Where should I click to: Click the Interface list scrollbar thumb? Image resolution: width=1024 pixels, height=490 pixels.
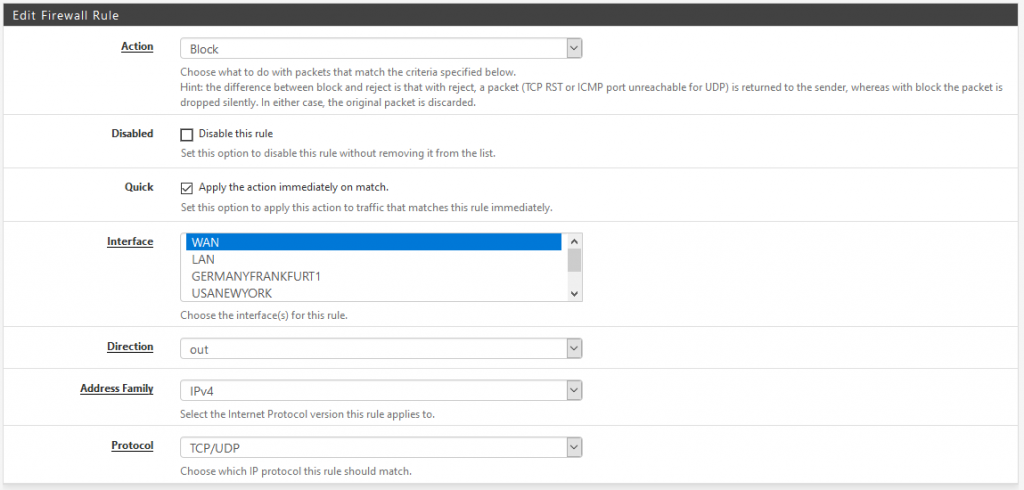575,259
